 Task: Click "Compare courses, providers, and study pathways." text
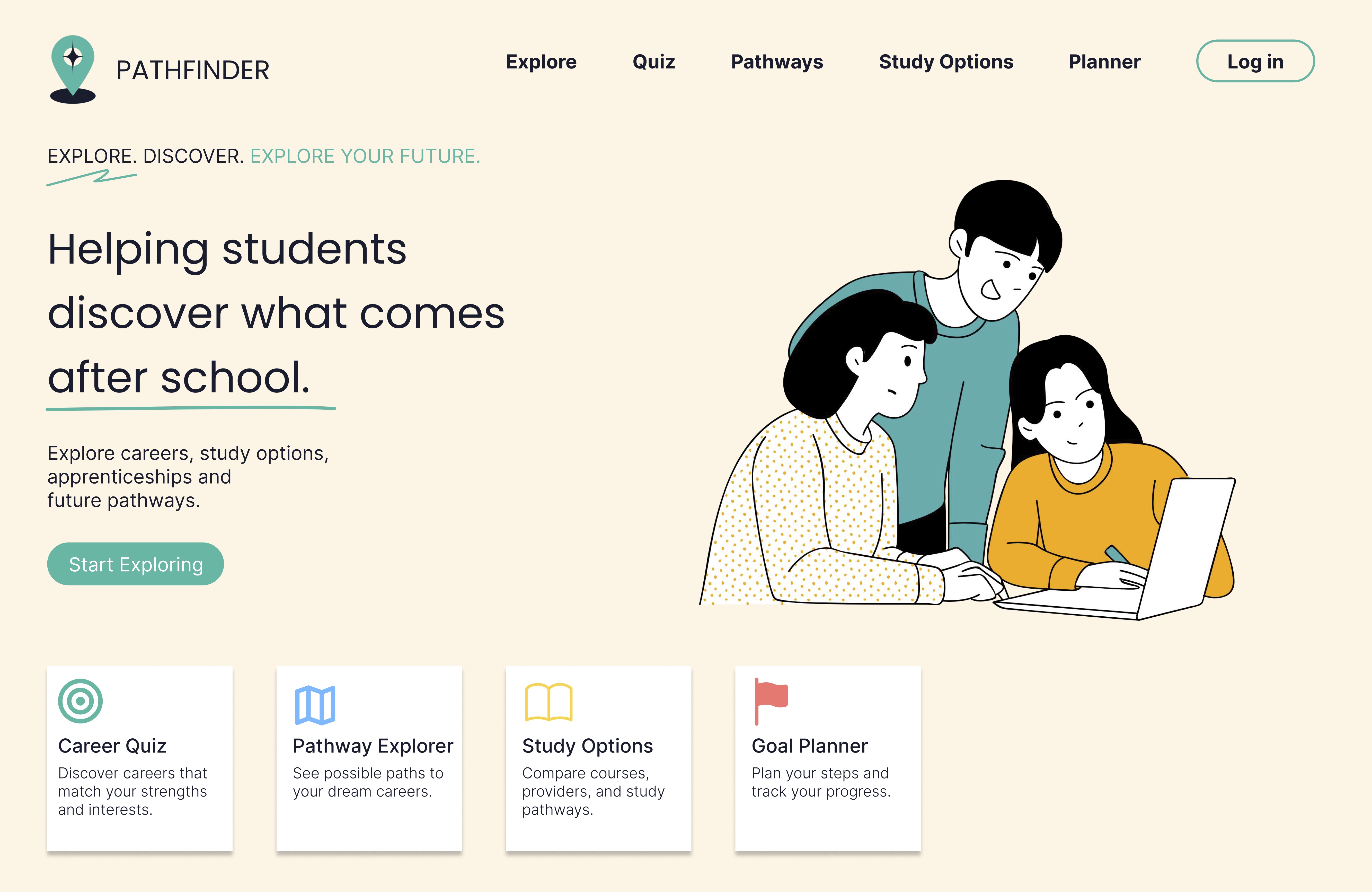click(x=593, y=791)
